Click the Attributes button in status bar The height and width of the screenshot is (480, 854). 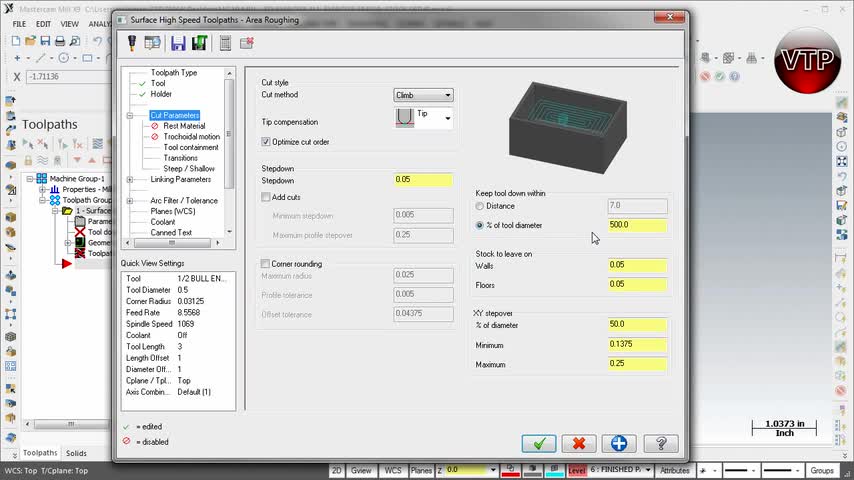point(675,470)
